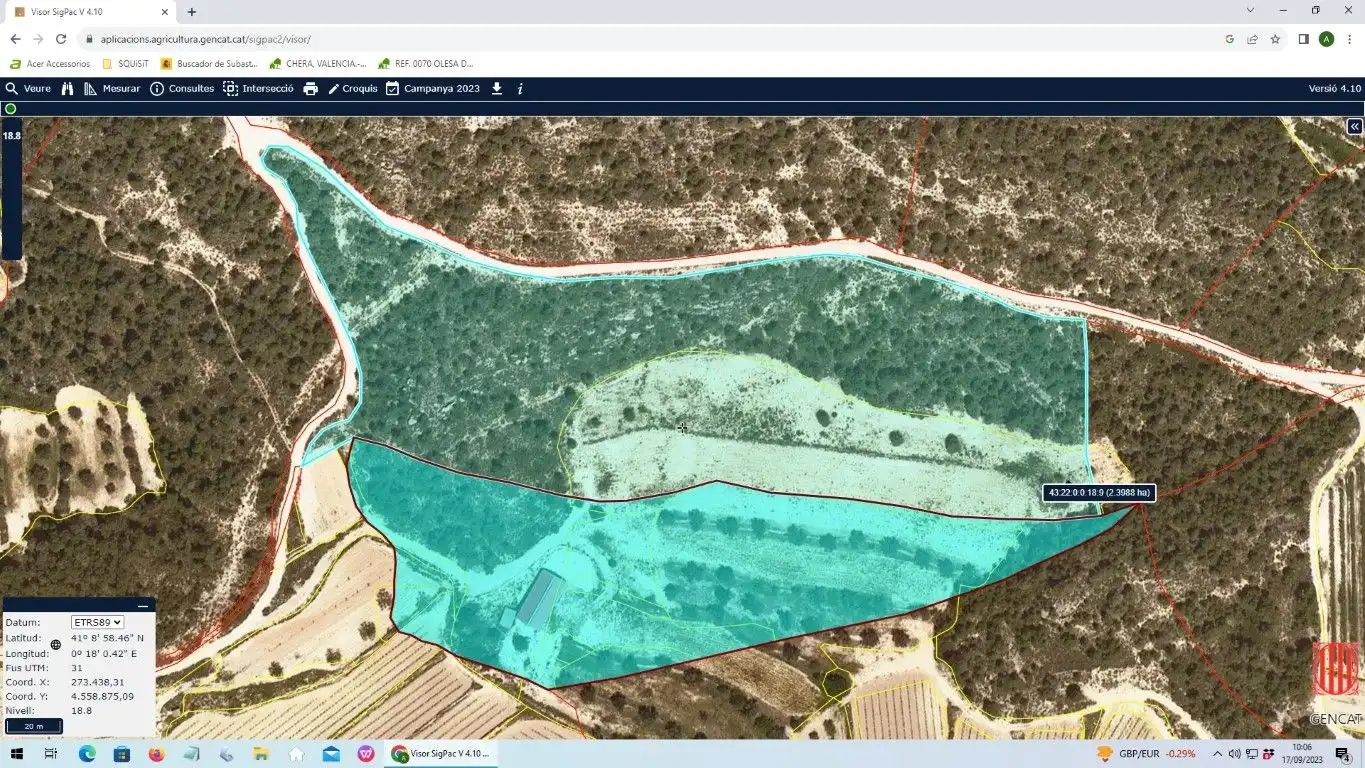Print the map using the printer icon

click(x=311, y=89)
